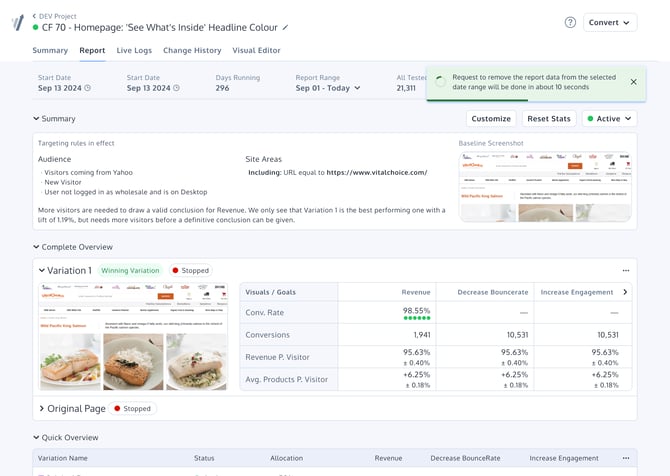Open the three-dot menu for Variation 1
The image size is (670, 476).
[626, 270]
